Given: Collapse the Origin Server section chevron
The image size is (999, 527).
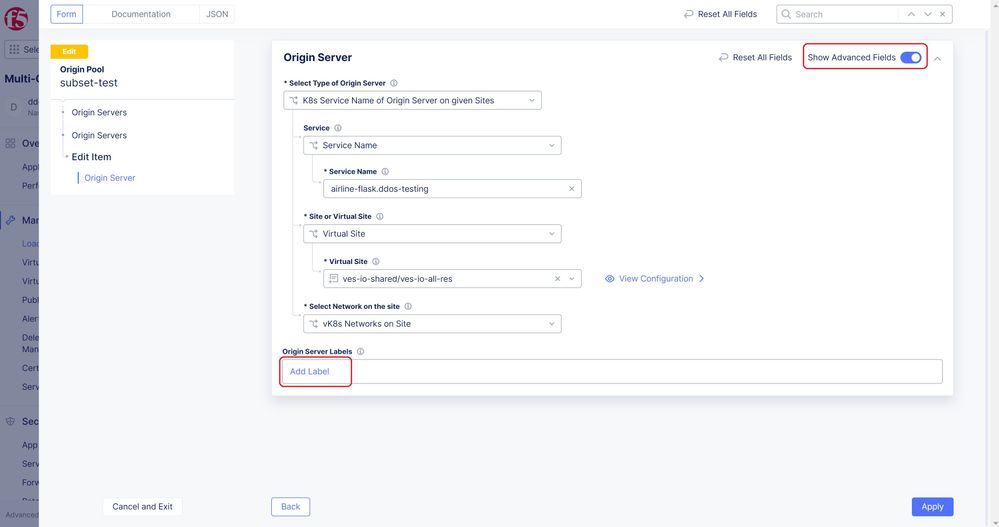Looking at the screenshot, I should pyautogui.click(x=938, y=58).
